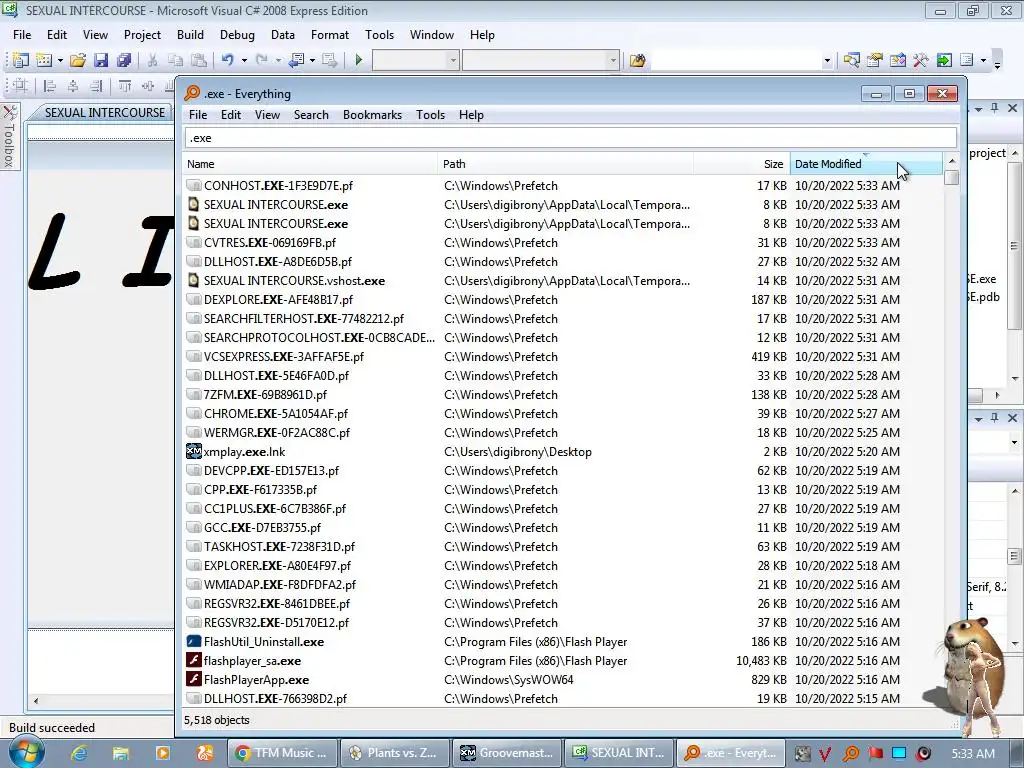Open the Start Page green arrow icon
1024x768 pixels.
944,60
